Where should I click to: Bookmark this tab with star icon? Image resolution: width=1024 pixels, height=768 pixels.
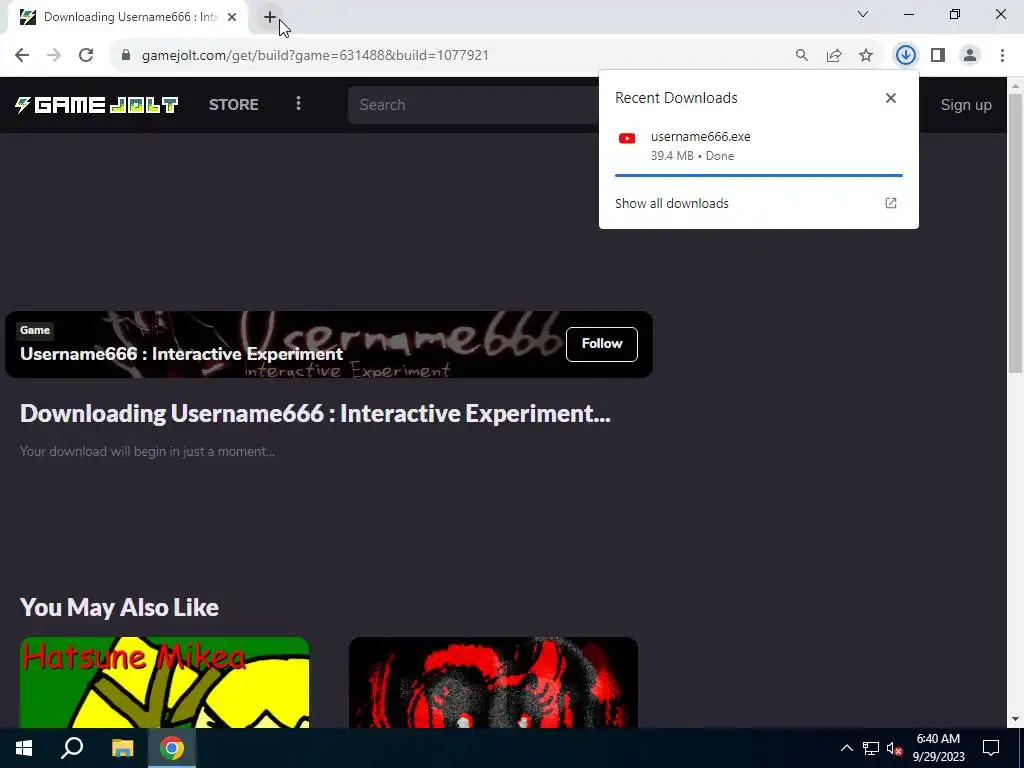[866, 56]
